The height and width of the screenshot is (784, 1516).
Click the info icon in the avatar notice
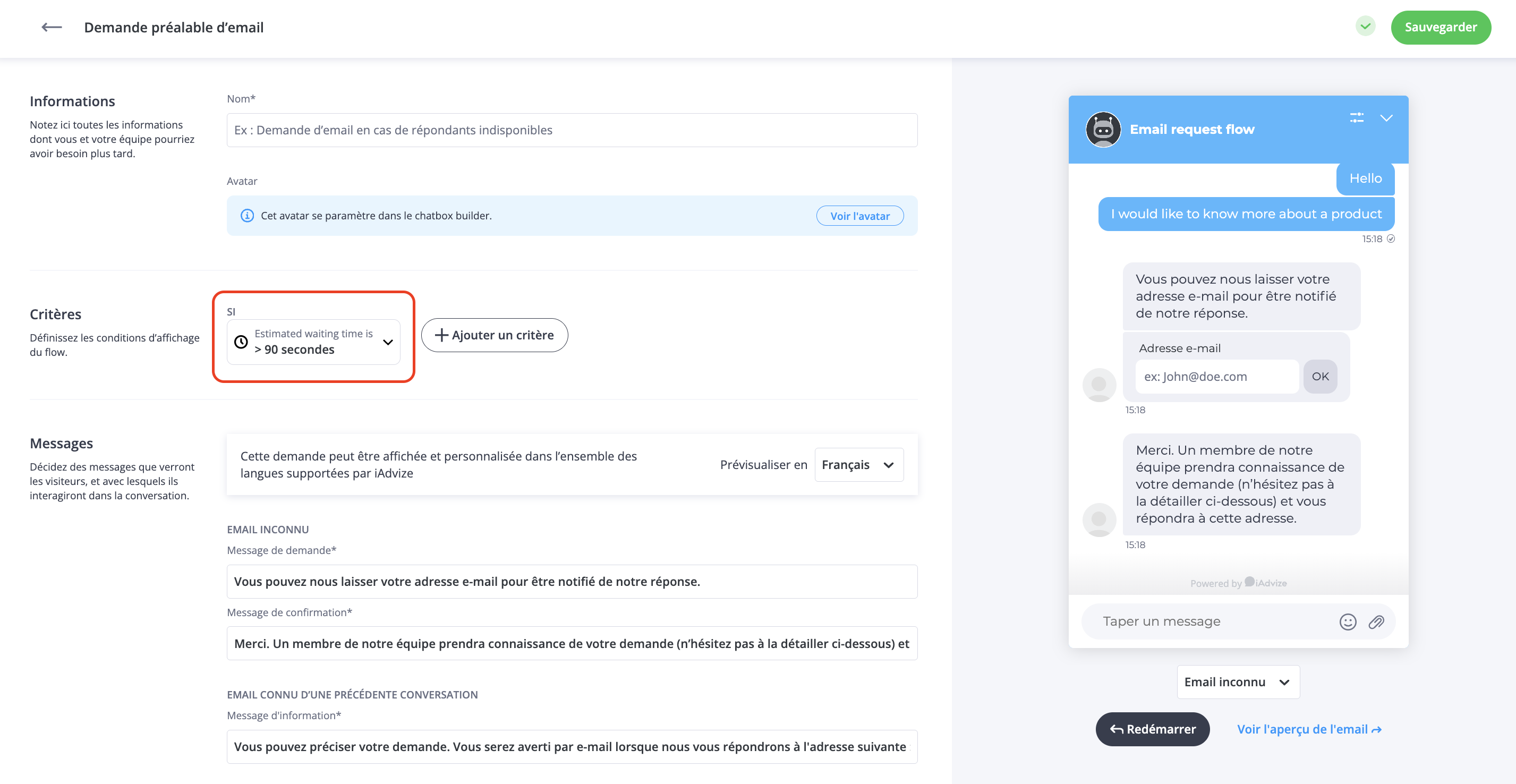coord(247,216)
